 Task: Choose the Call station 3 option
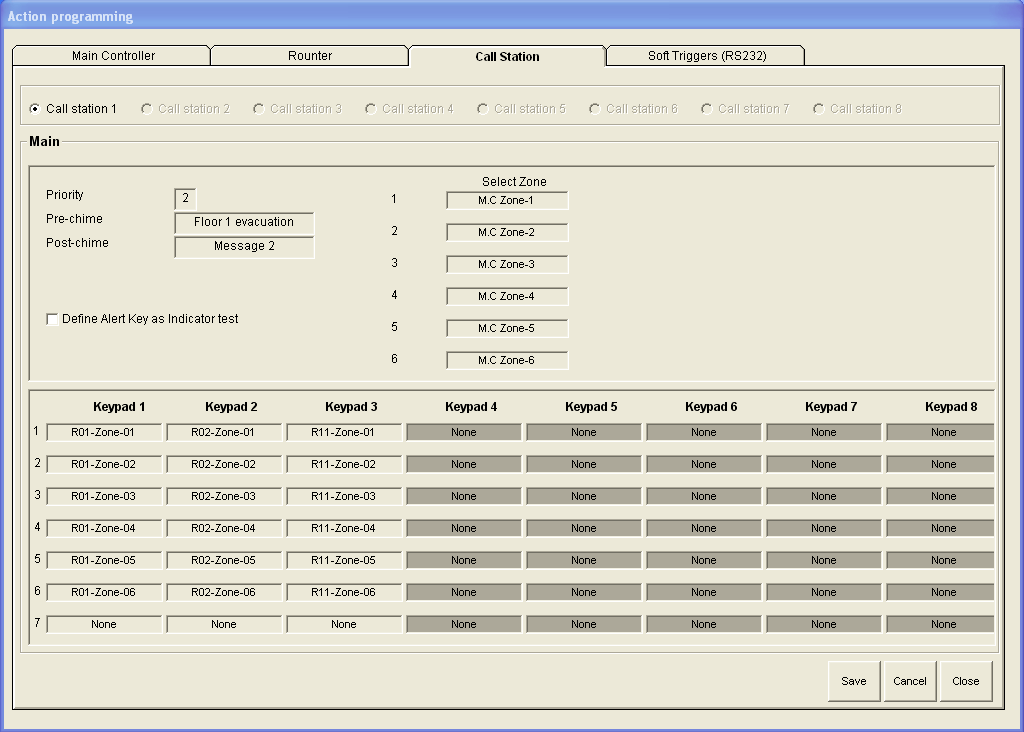tap(297, 108)
